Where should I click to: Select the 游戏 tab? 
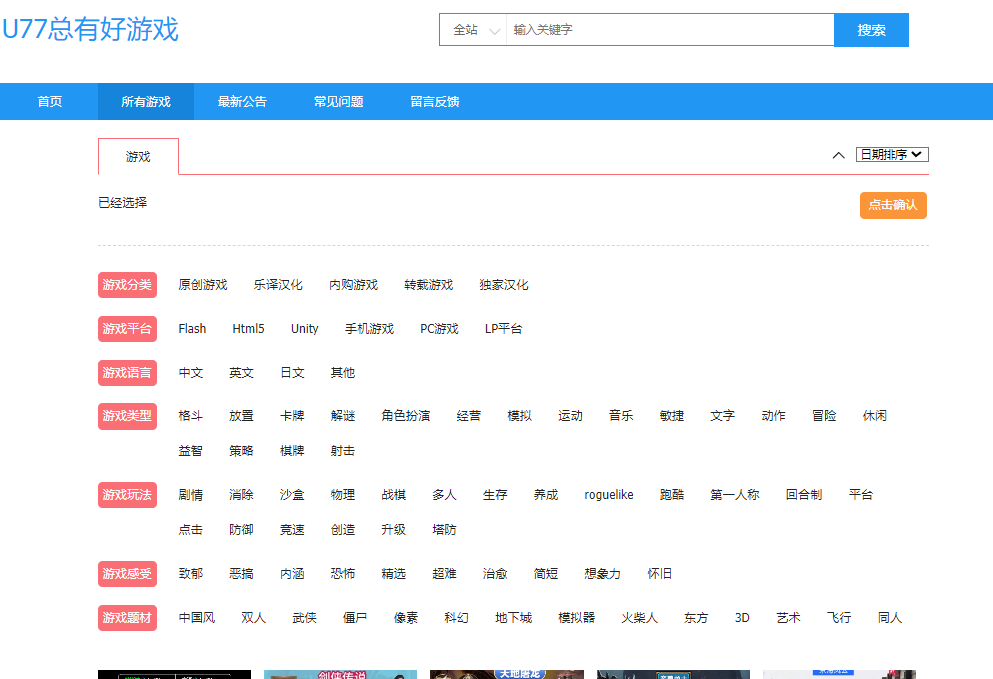click(x=138, y=157)
